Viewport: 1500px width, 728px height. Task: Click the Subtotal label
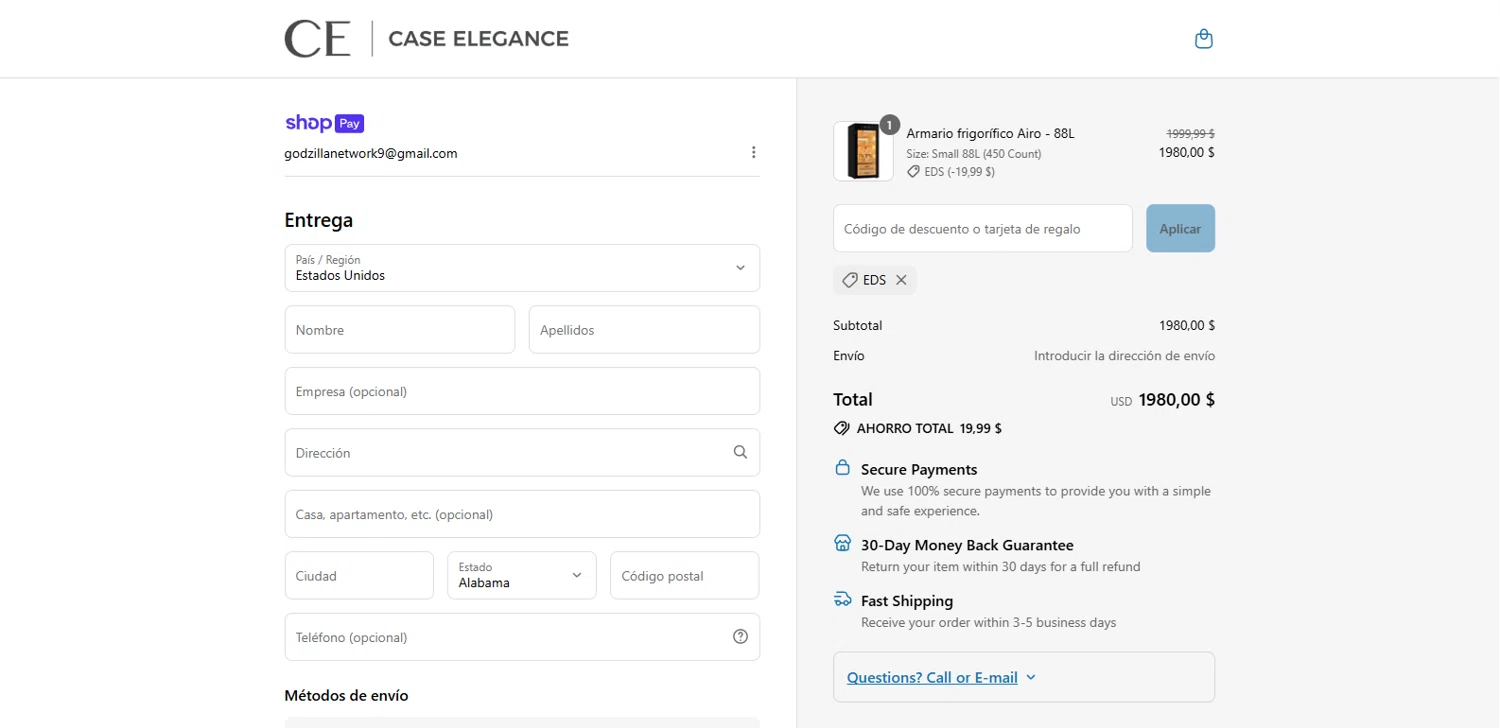tap(858, 325)
